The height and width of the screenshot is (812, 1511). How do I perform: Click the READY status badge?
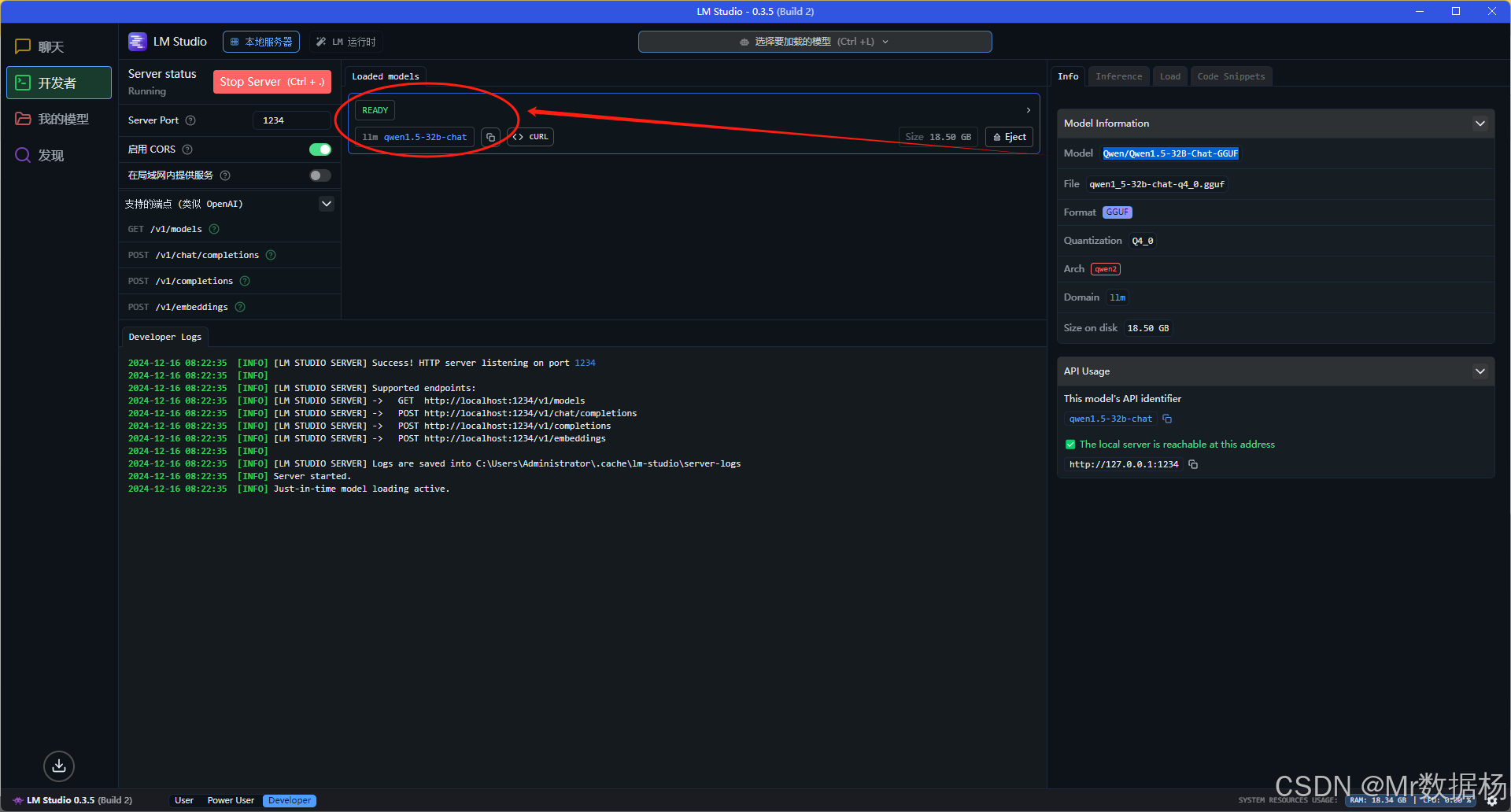375,110
